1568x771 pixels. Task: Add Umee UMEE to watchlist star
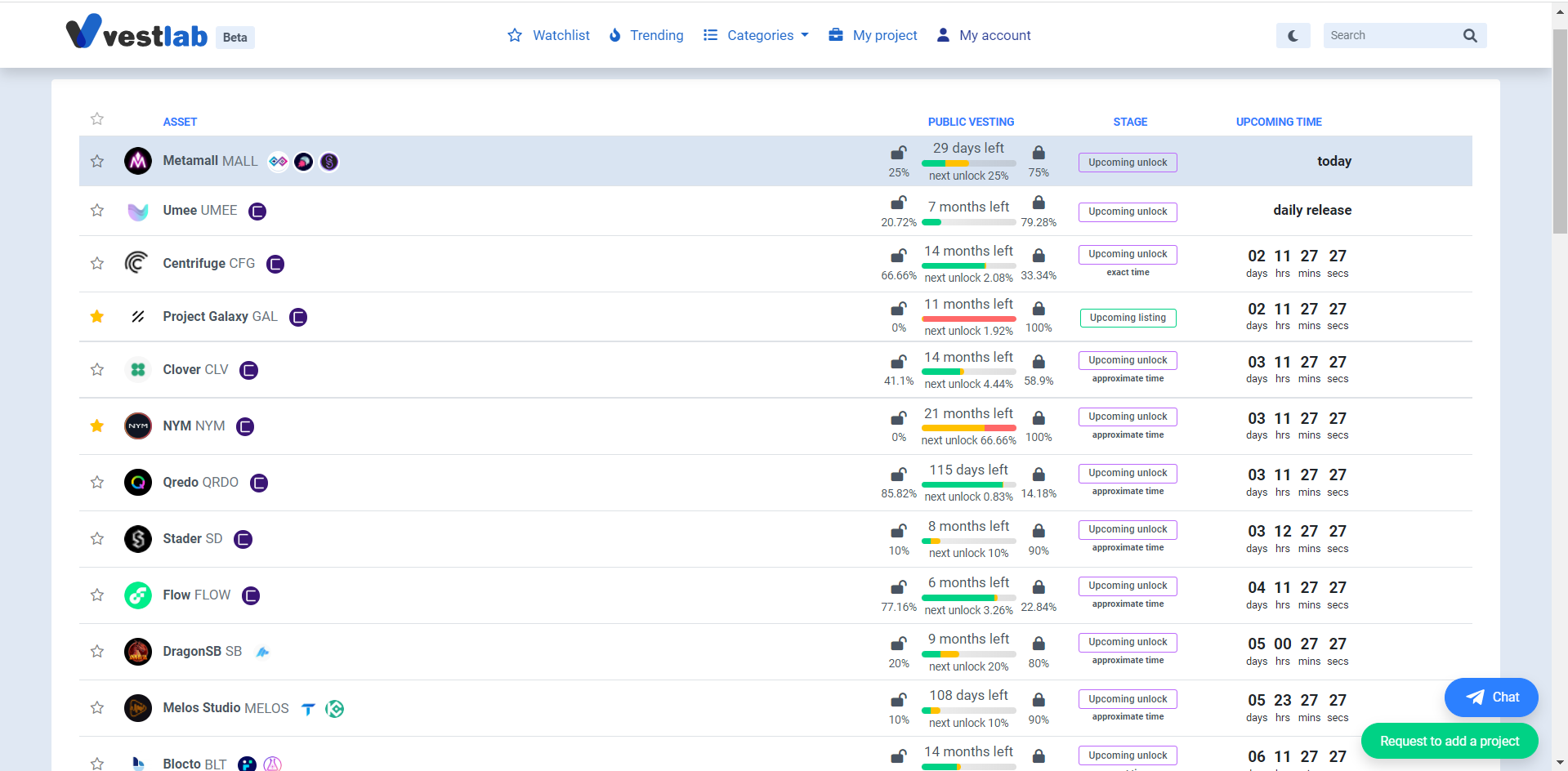pyautogui.click(x=97, y=210)
